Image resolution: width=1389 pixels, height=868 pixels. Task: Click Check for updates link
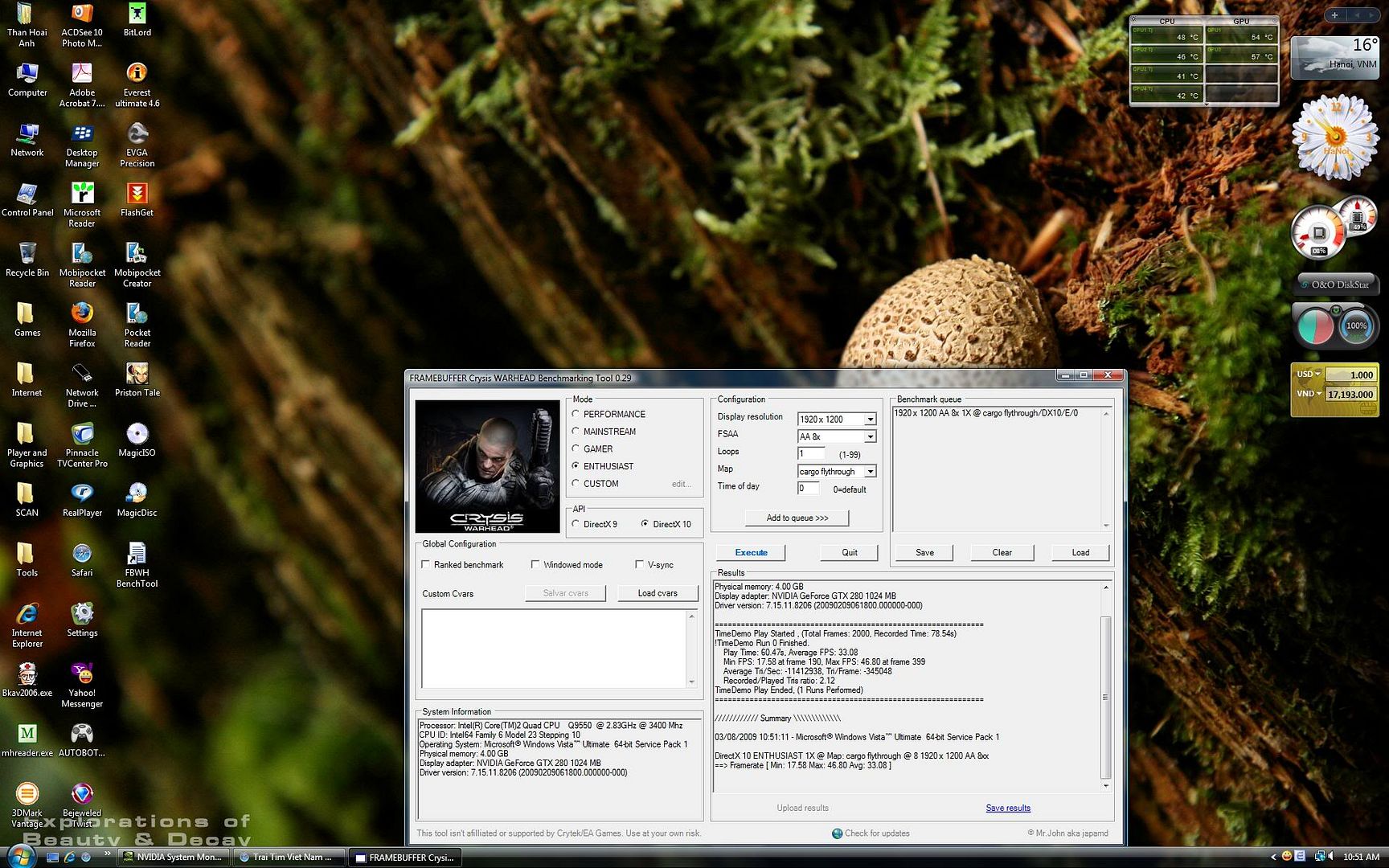(x=871, y=833)
